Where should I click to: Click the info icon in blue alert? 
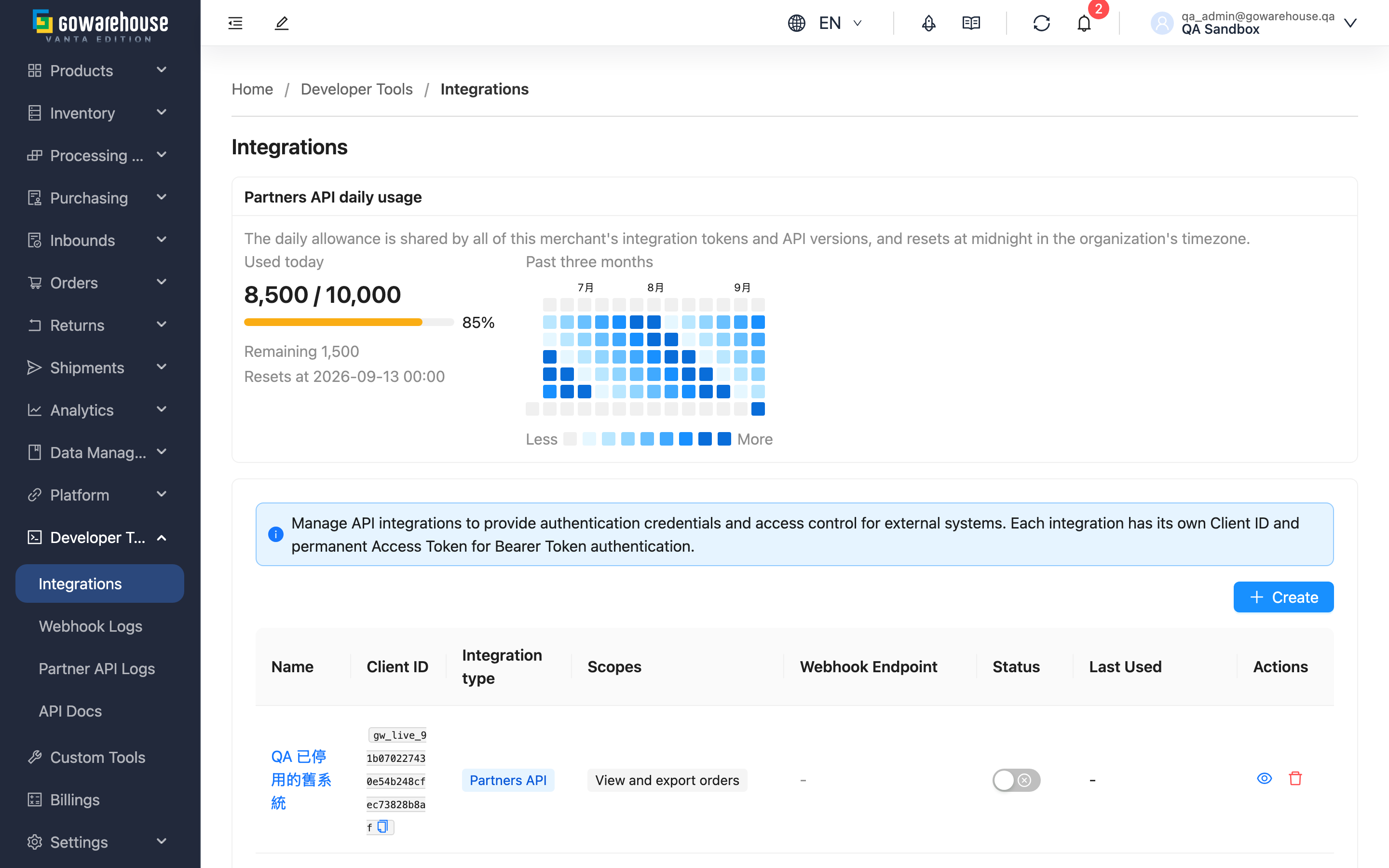click(275, 534)
